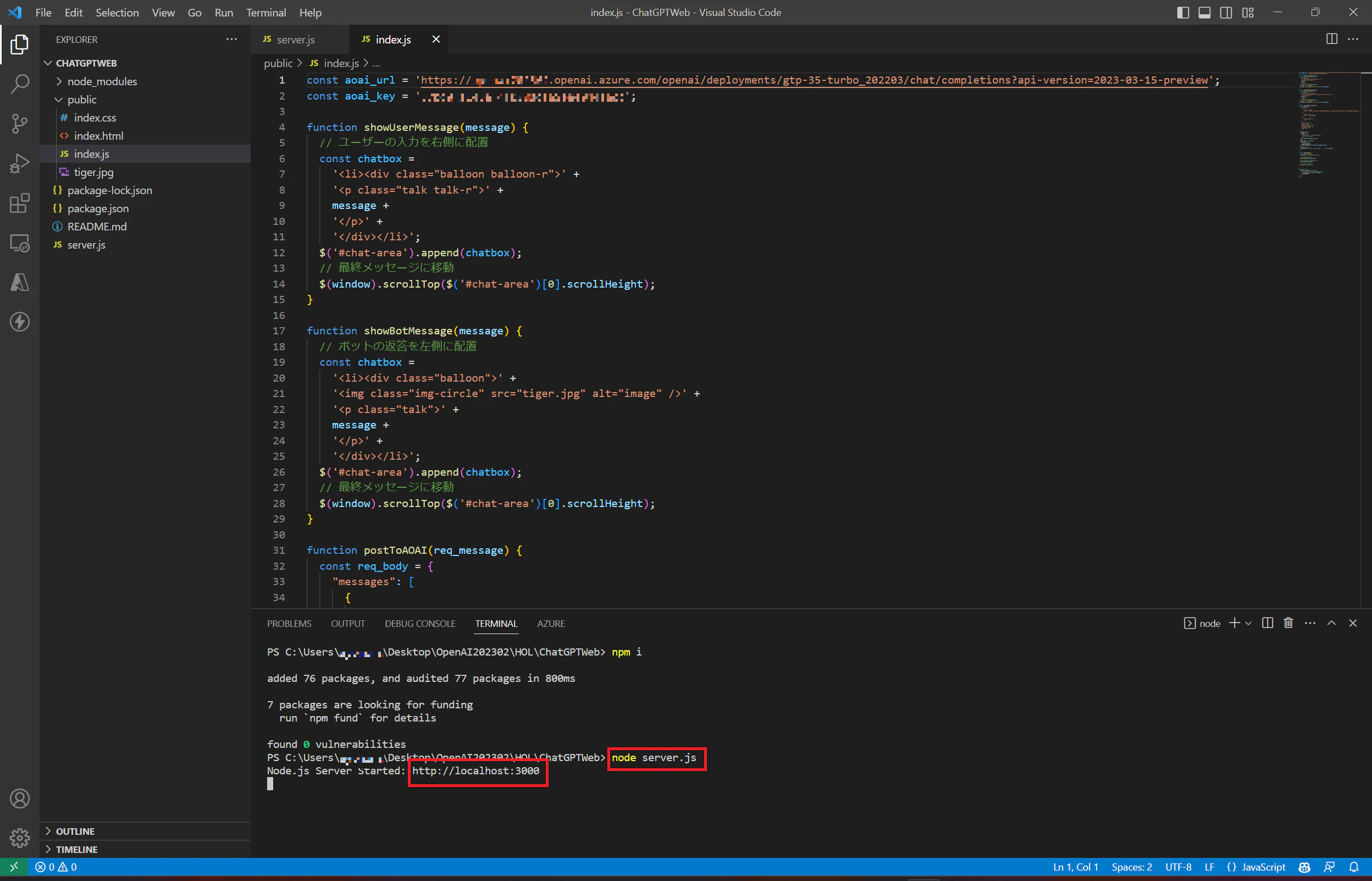Kill terminal with the trash icon
1372x881 pixels.
[x=1288, y=623]
